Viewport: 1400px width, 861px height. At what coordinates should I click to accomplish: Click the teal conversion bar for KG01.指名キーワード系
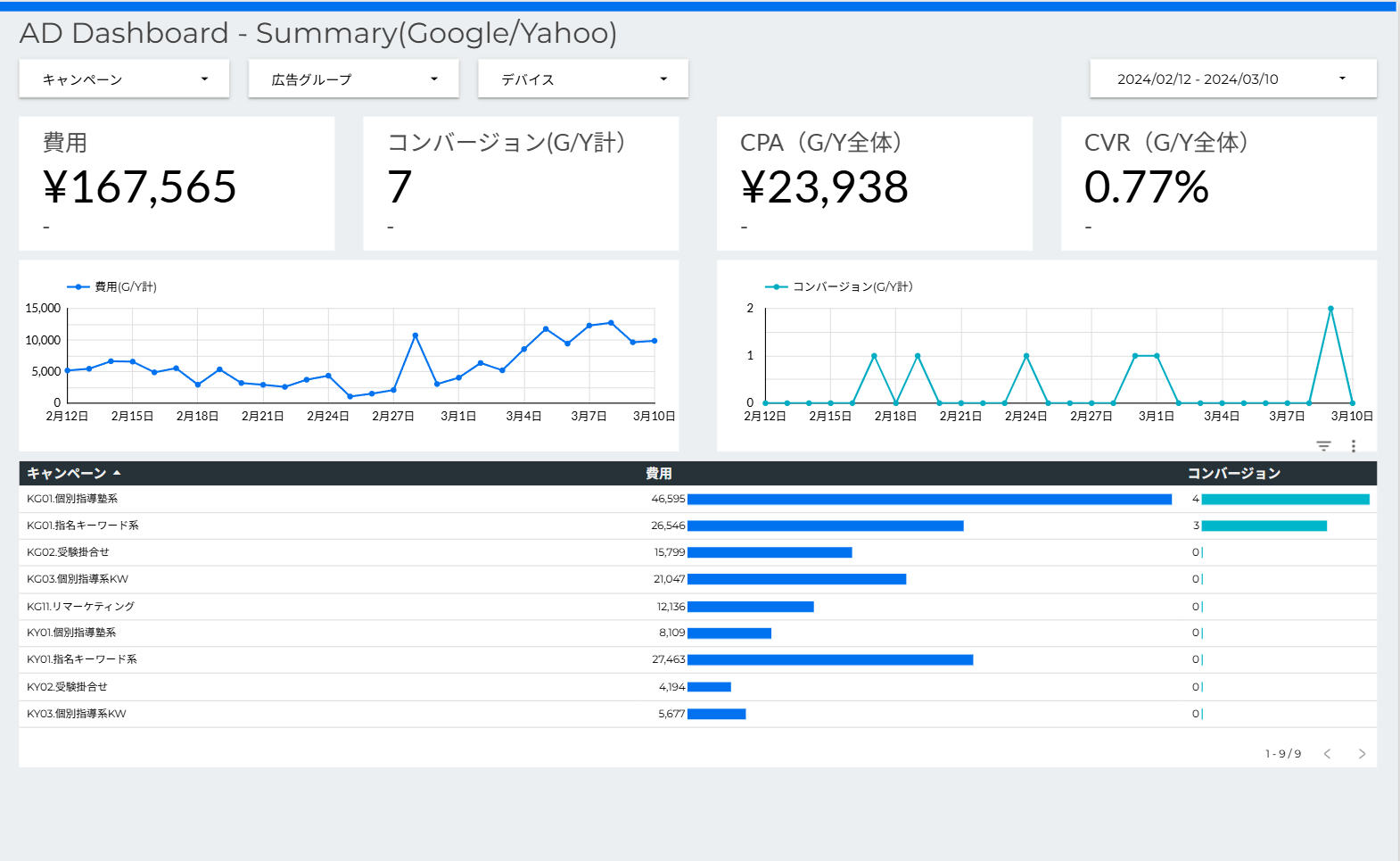point(1264,526)
